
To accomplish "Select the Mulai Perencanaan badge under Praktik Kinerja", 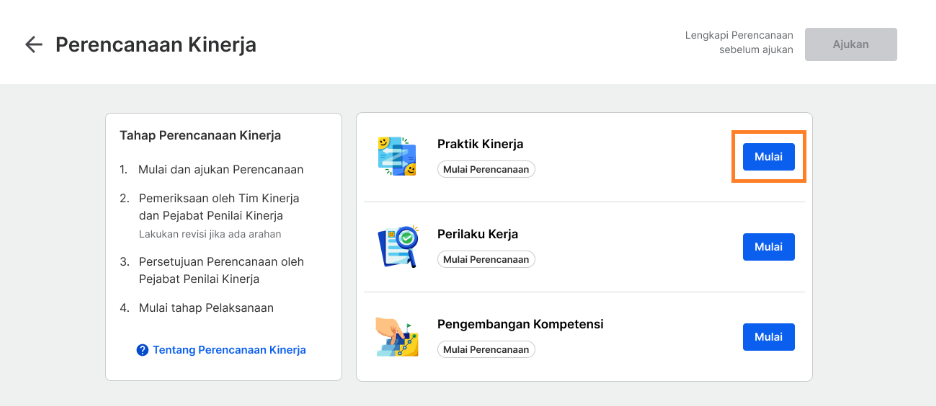I will (487, 169).
